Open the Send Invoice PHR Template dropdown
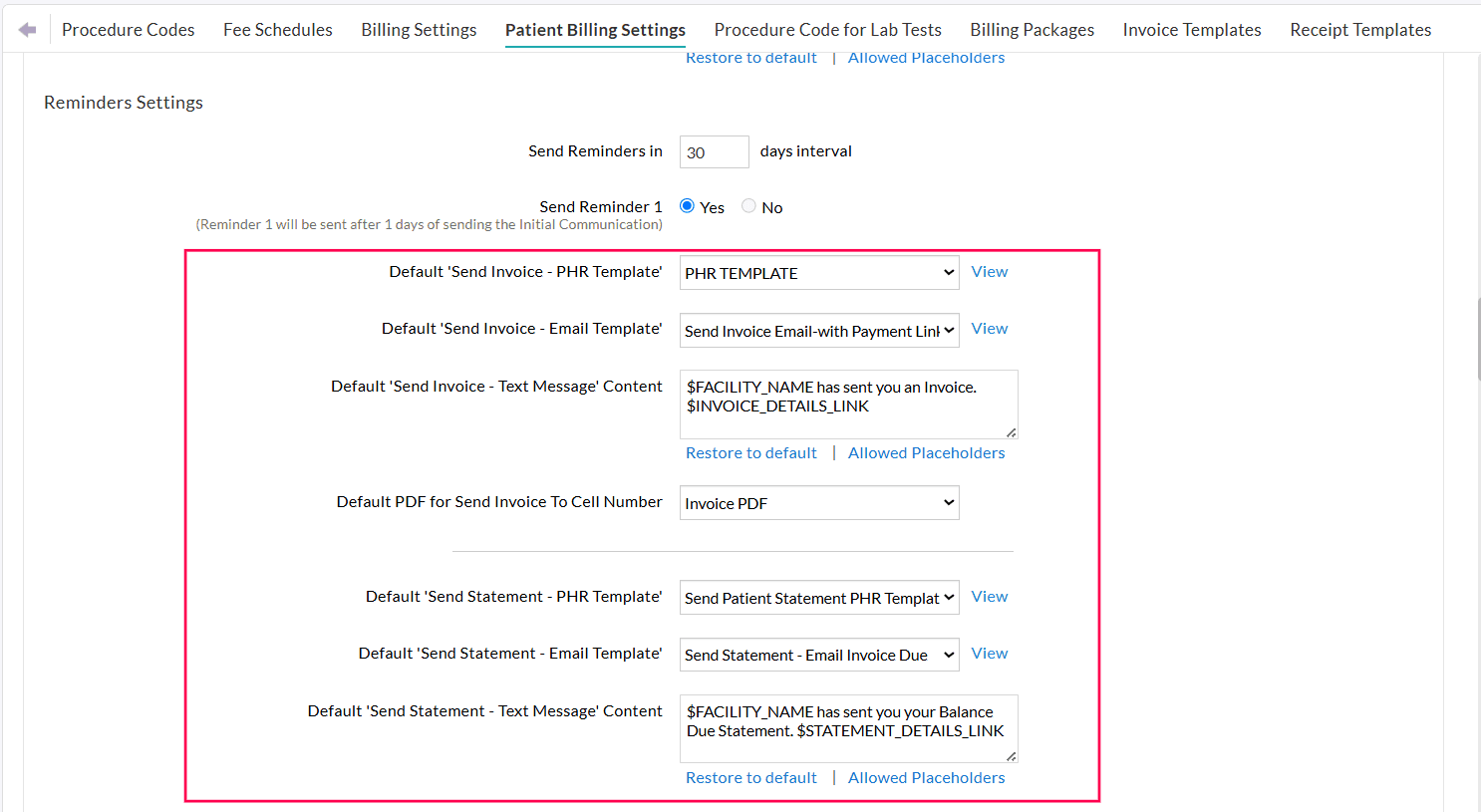The width and height of the screenshot is (1481, 812). coord(818,272)
